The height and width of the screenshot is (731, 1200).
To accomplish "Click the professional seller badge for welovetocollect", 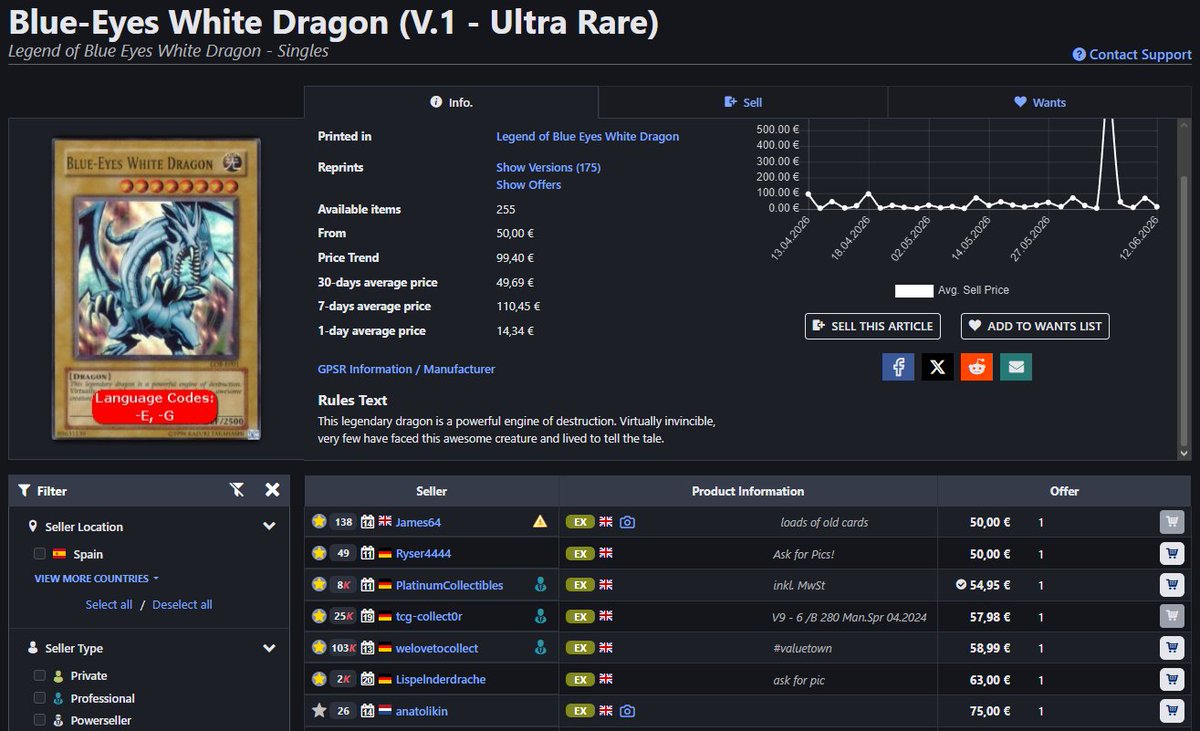I will pyautogui.click(x=540, y=648).
